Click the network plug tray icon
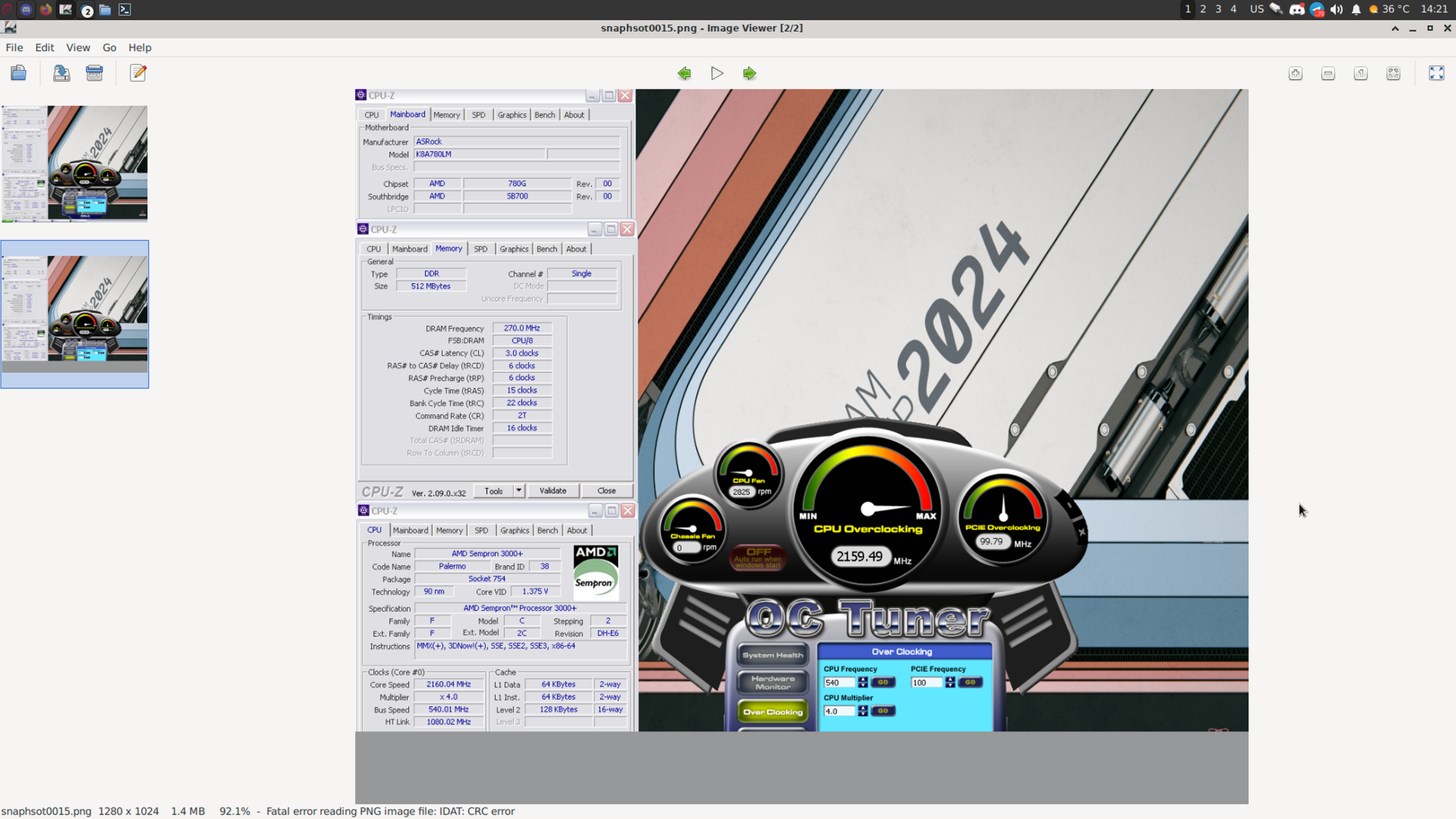Viewport: 1456px width, 819px height. [x=1276, y=9]
